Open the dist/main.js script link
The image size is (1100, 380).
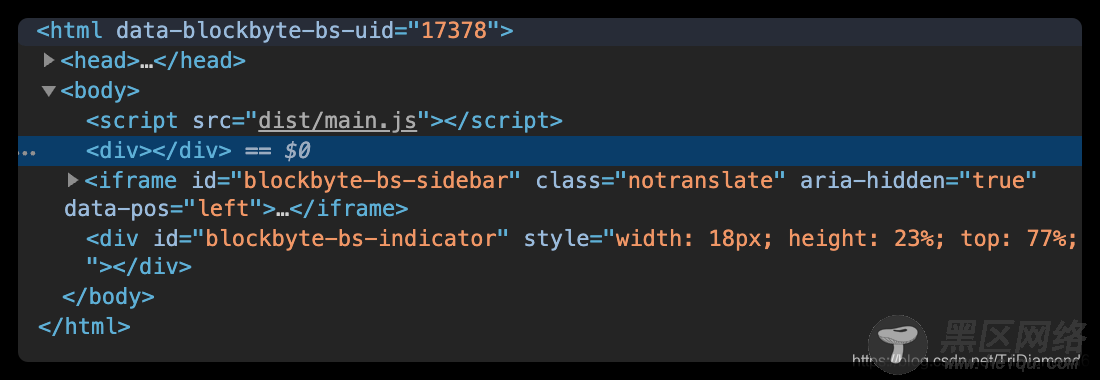337,121
